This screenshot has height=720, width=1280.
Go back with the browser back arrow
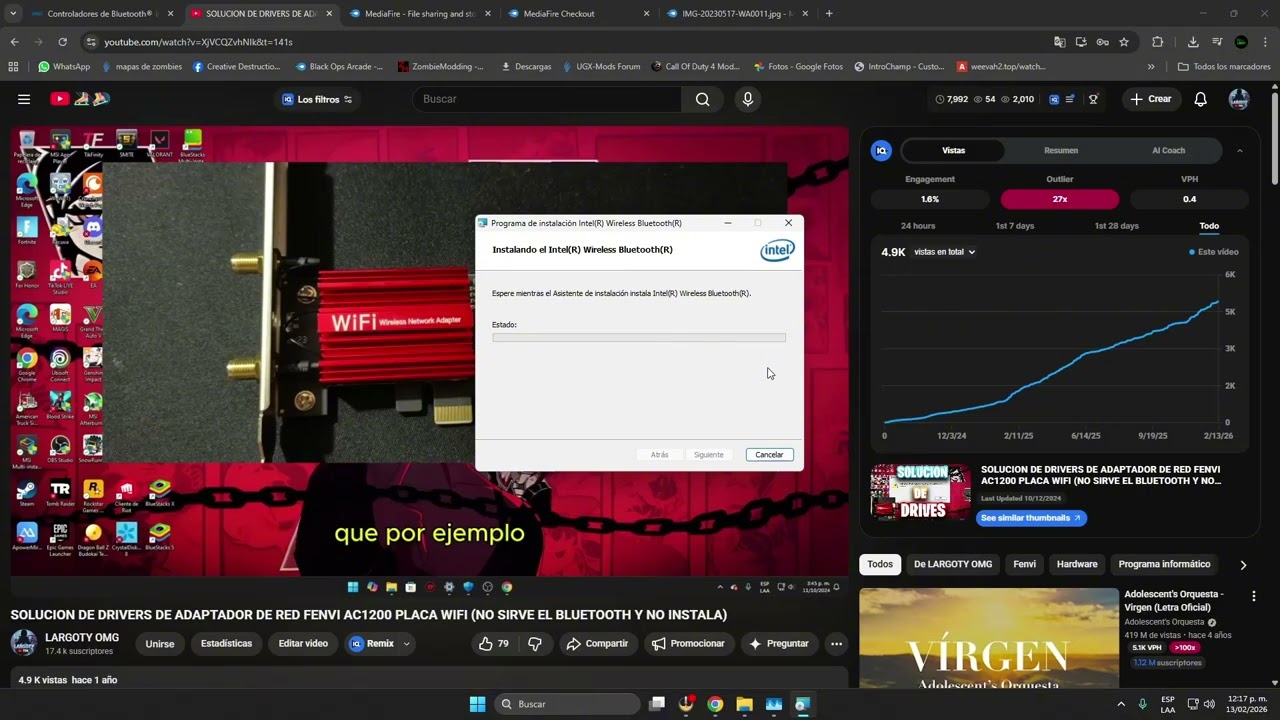(x=14, y=42)
